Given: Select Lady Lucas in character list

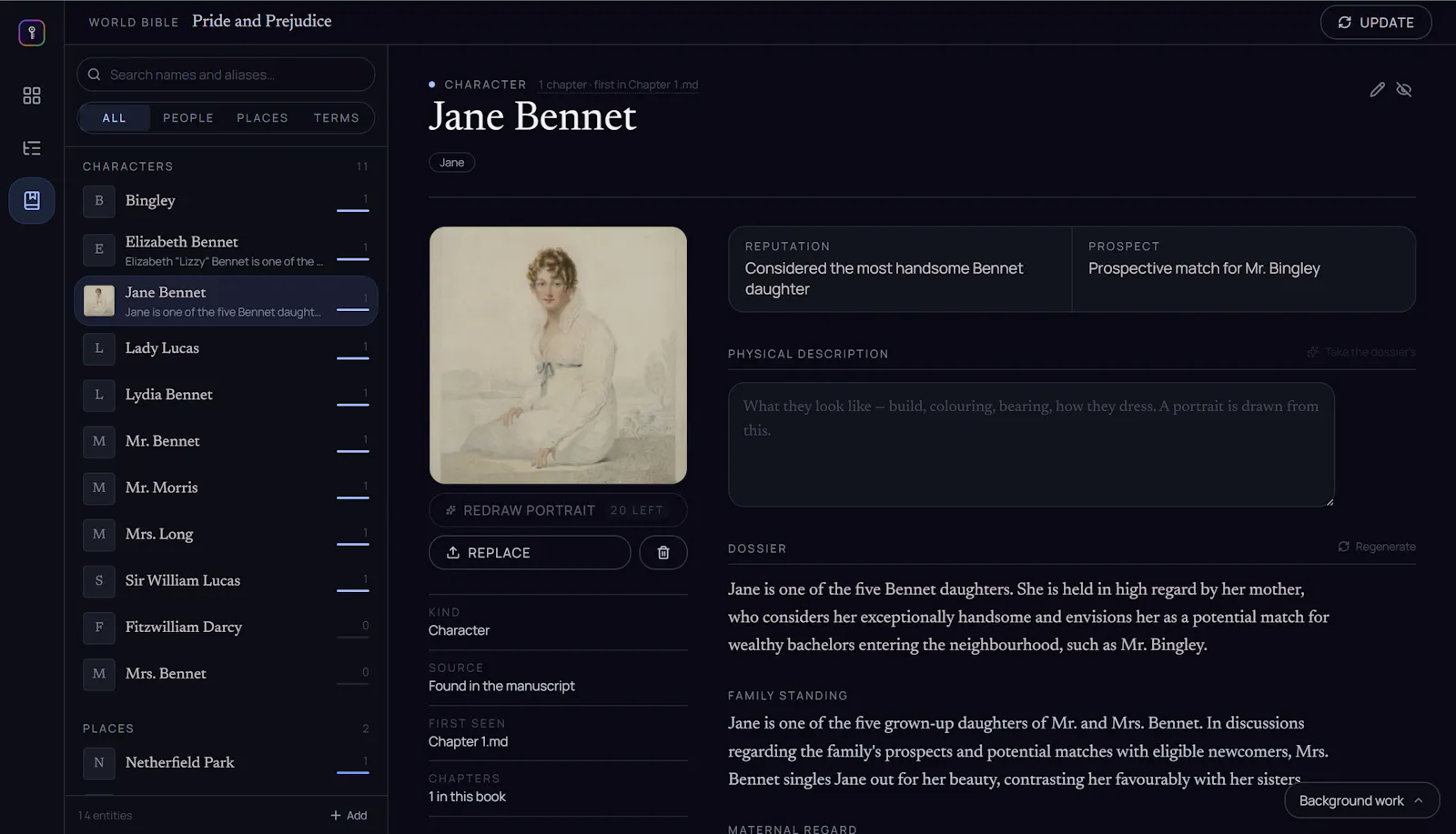Looking at the screenshot, I should click(226, 348).
